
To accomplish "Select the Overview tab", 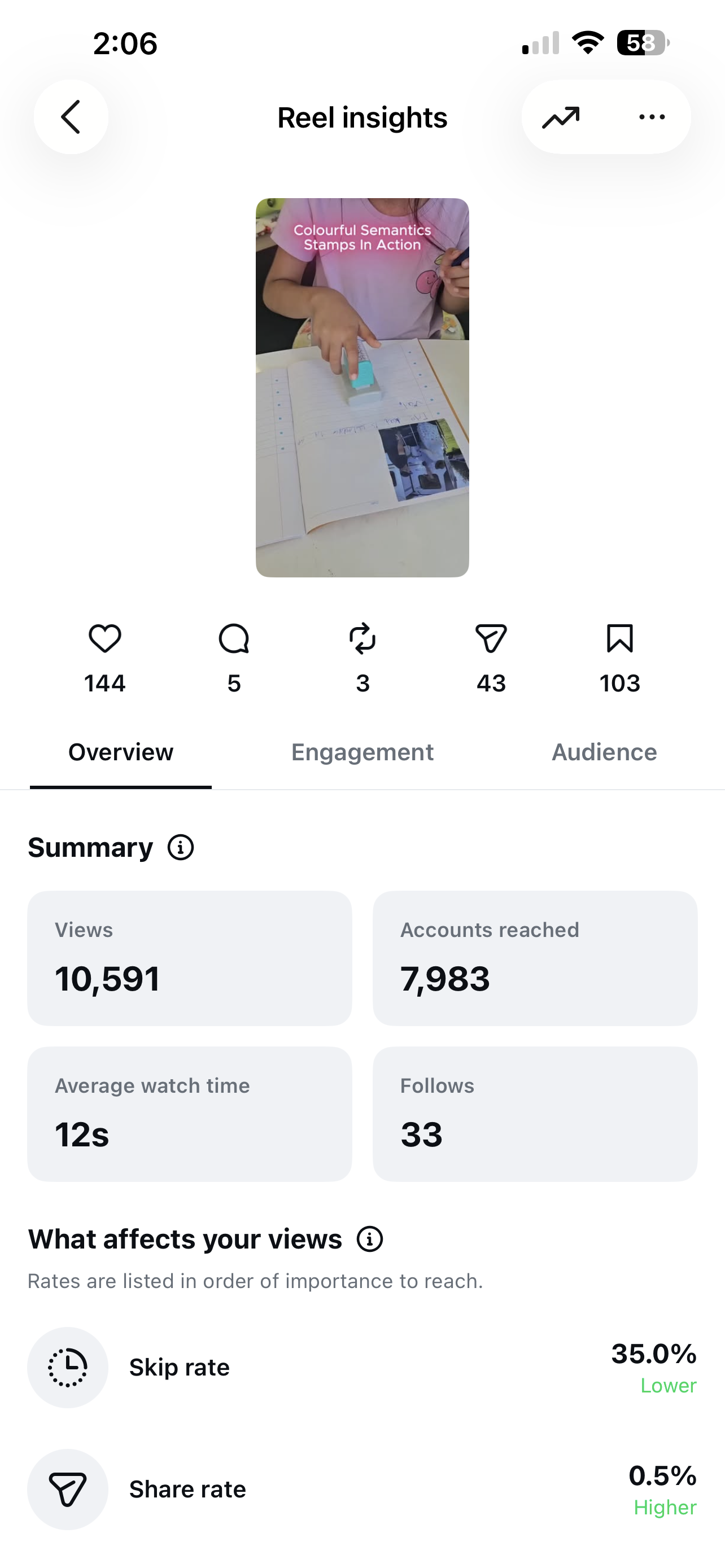I will click(120, 752).
